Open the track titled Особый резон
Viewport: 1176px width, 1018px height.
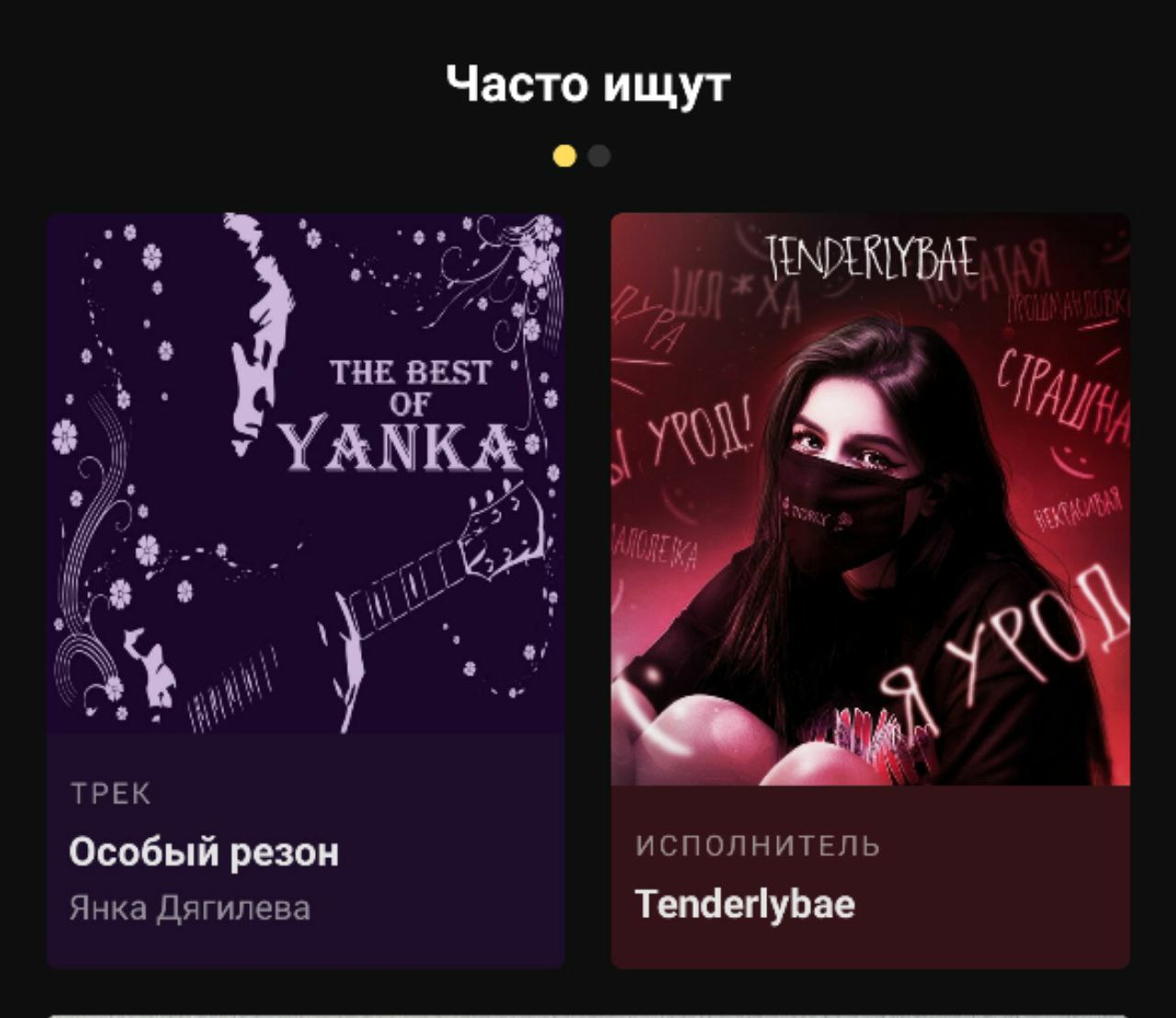pos(204,852)
